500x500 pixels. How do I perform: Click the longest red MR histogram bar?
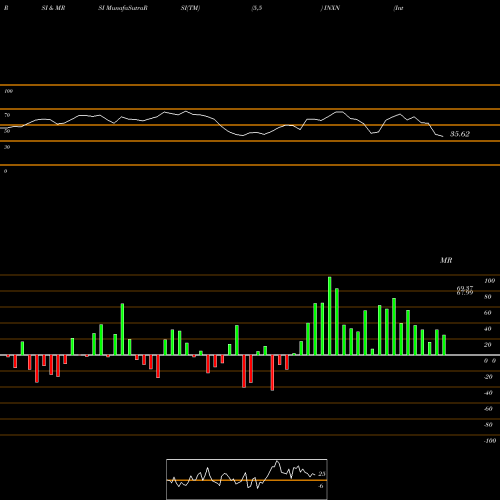point(272,373)
